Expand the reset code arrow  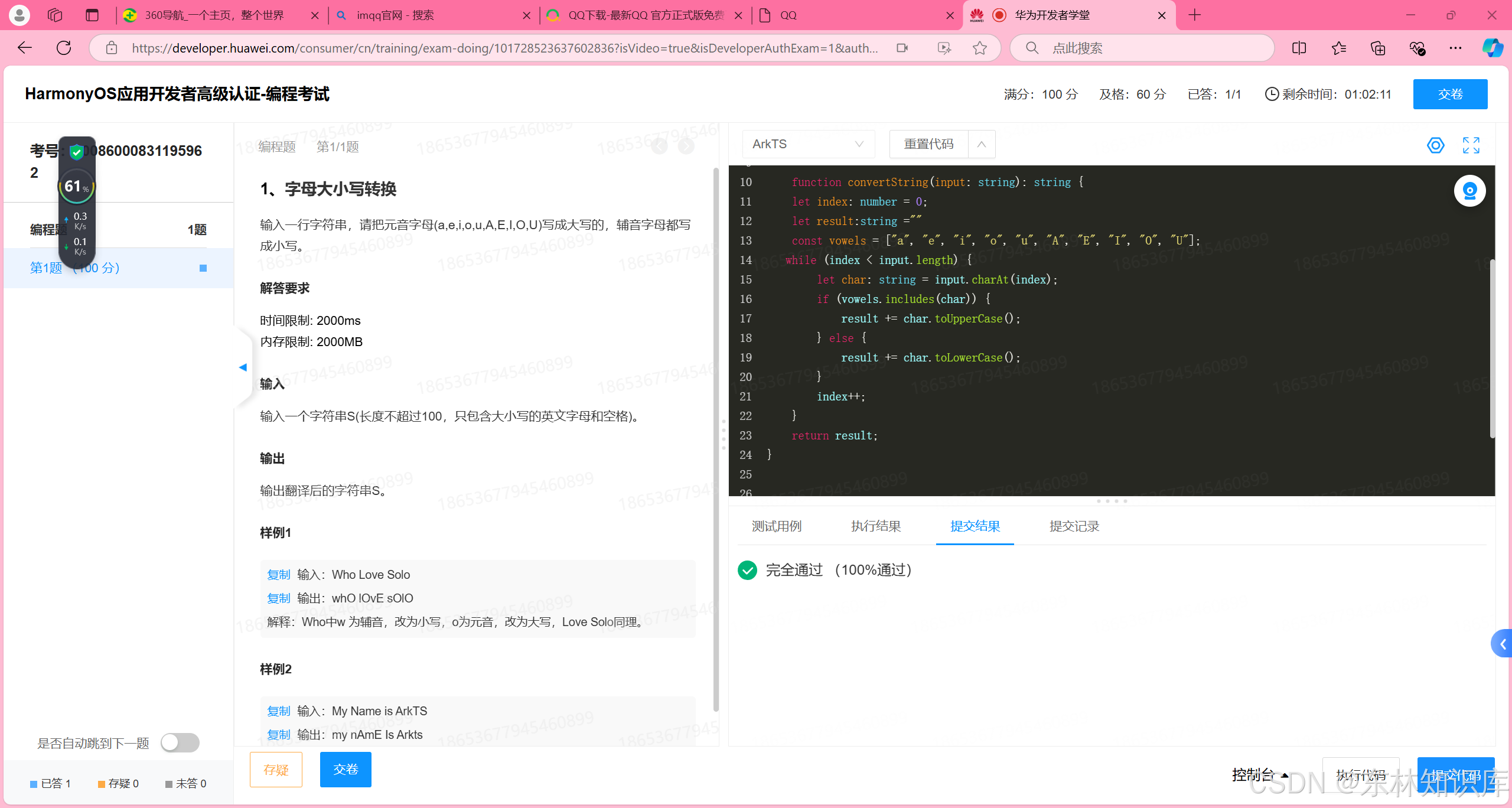pyautogui.click(x=982, y=144)
